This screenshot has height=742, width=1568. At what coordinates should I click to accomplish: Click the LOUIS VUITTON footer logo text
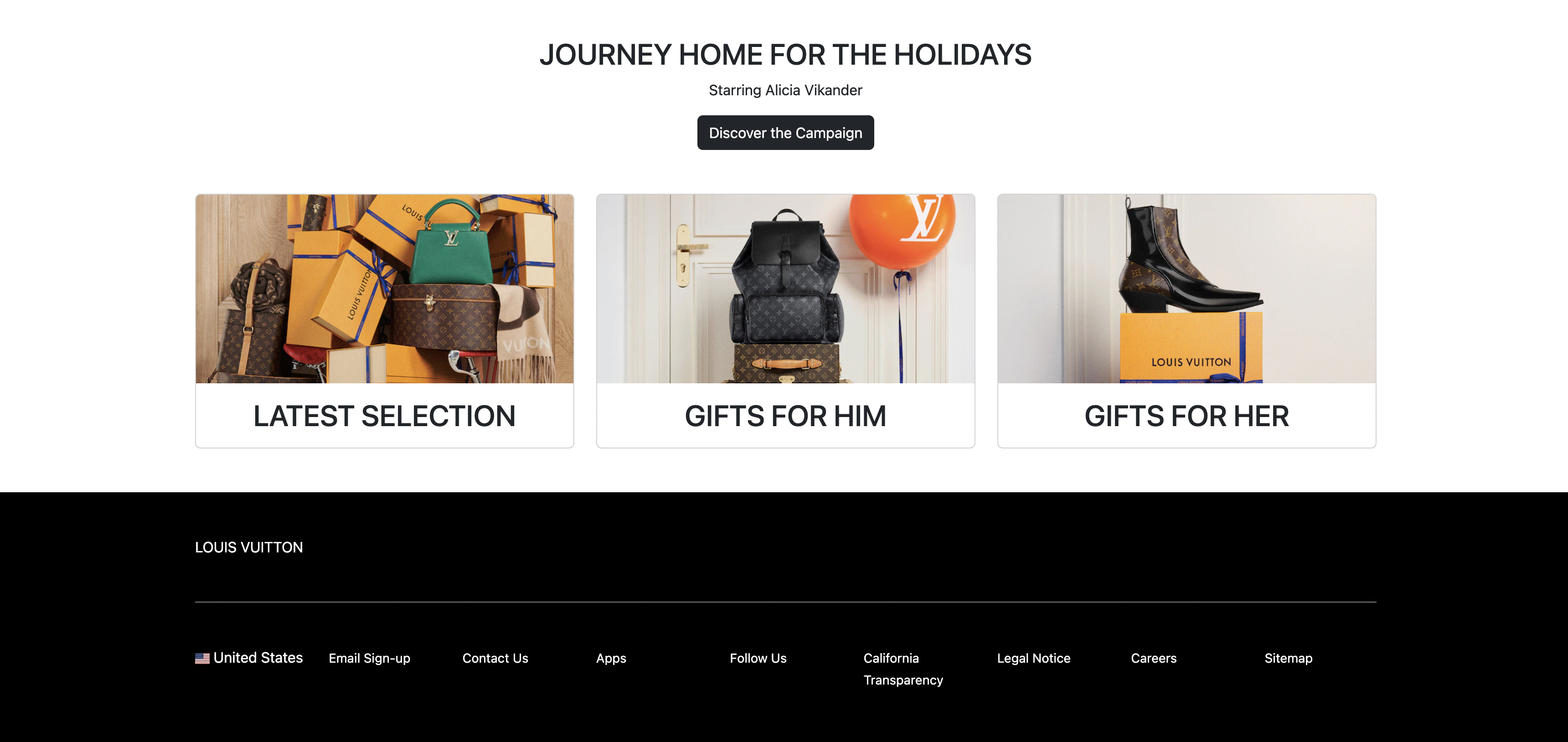(x=248, y=547)
